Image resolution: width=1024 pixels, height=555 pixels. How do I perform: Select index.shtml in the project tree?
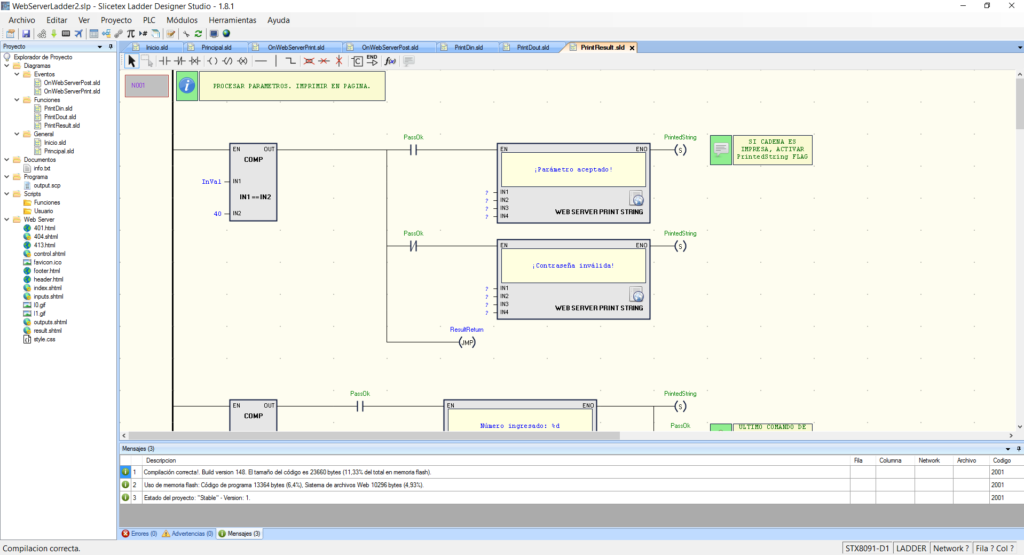(48, 288)
